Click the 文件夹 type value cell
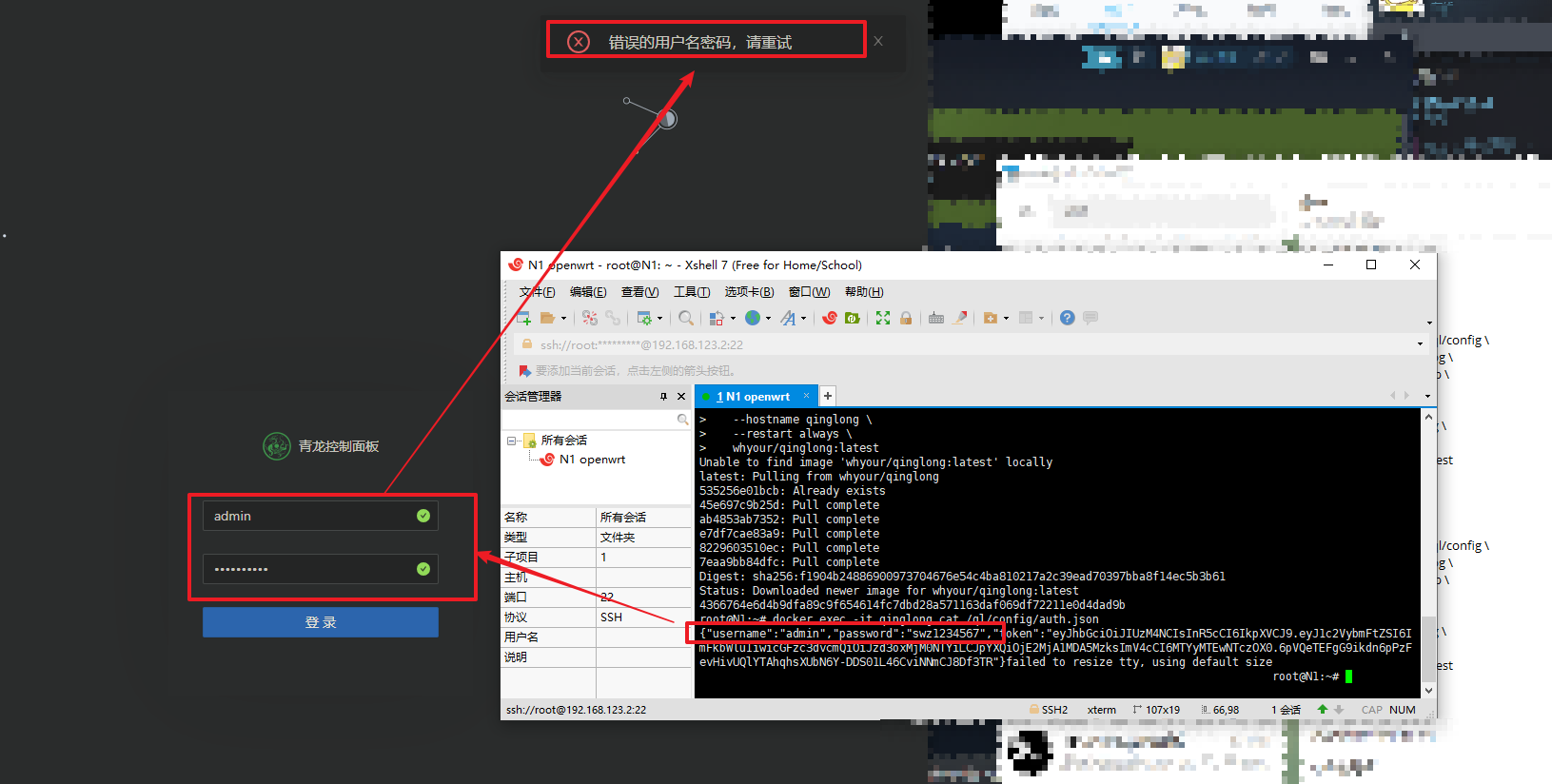Viewport: 1552px width, 784px height. [643, 538]
